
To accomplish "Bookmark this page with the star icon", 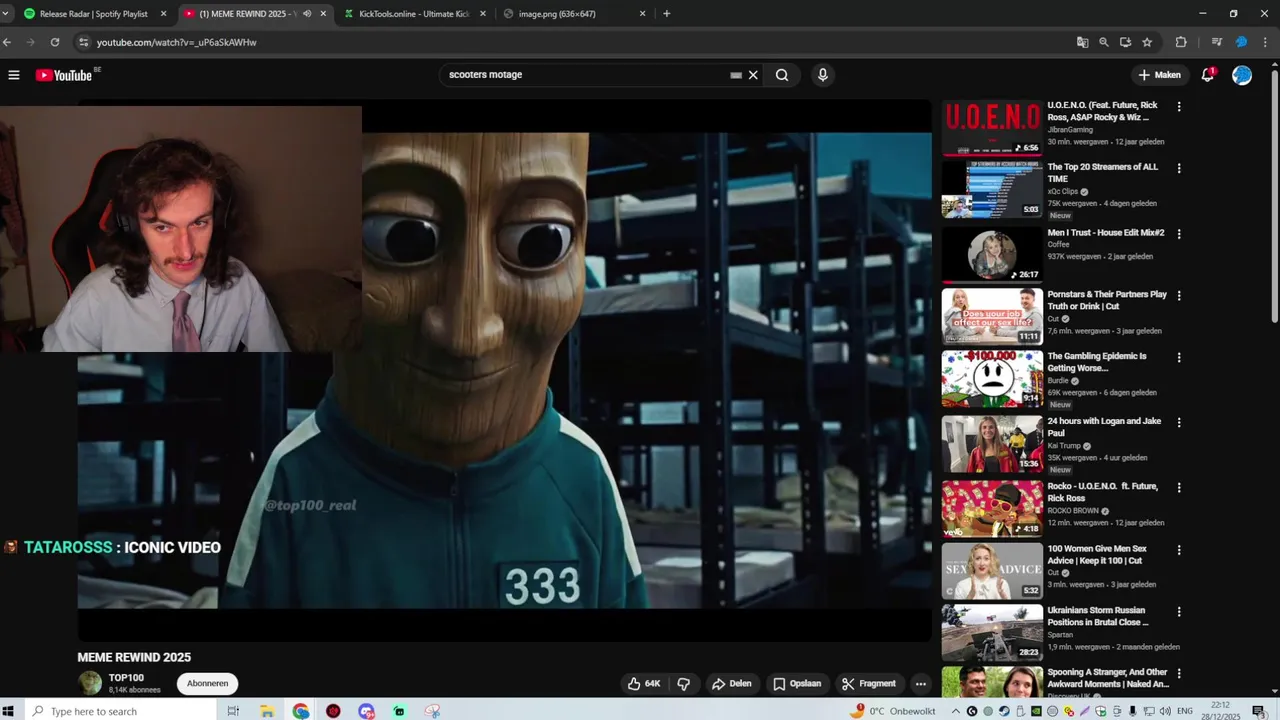I will pyautogui.click(x=1147, y=42).
